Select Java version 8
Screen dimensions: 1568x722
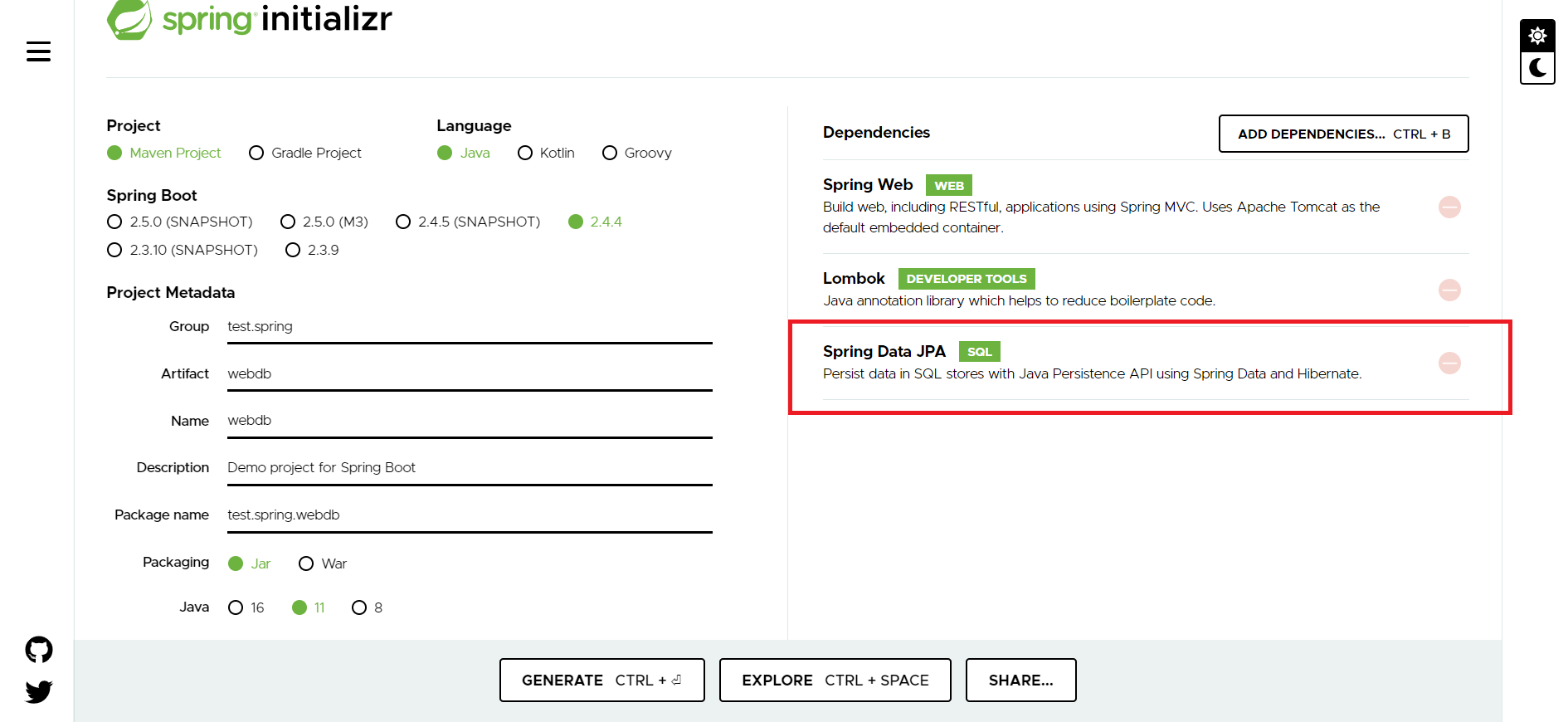click(x=368, y=607)
